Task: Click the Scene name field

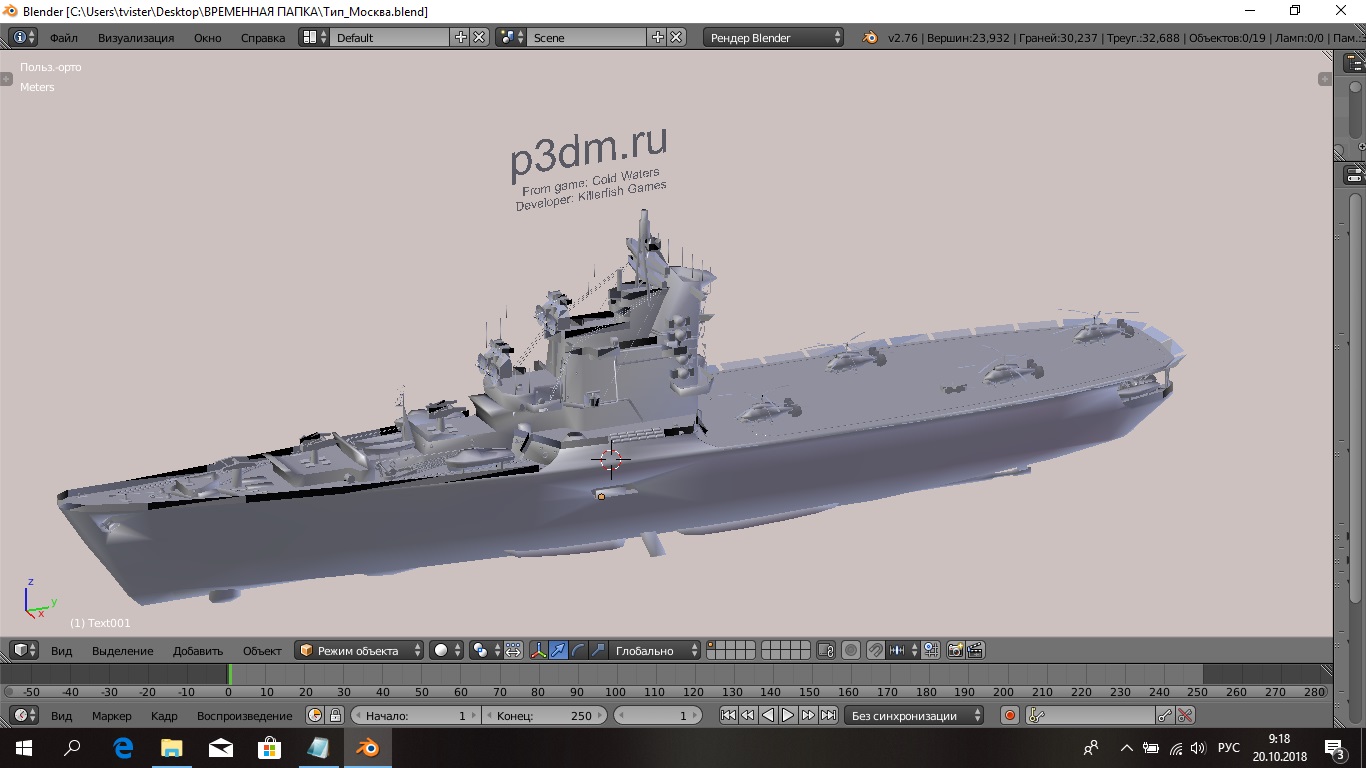Action: [x=587, y=37]
